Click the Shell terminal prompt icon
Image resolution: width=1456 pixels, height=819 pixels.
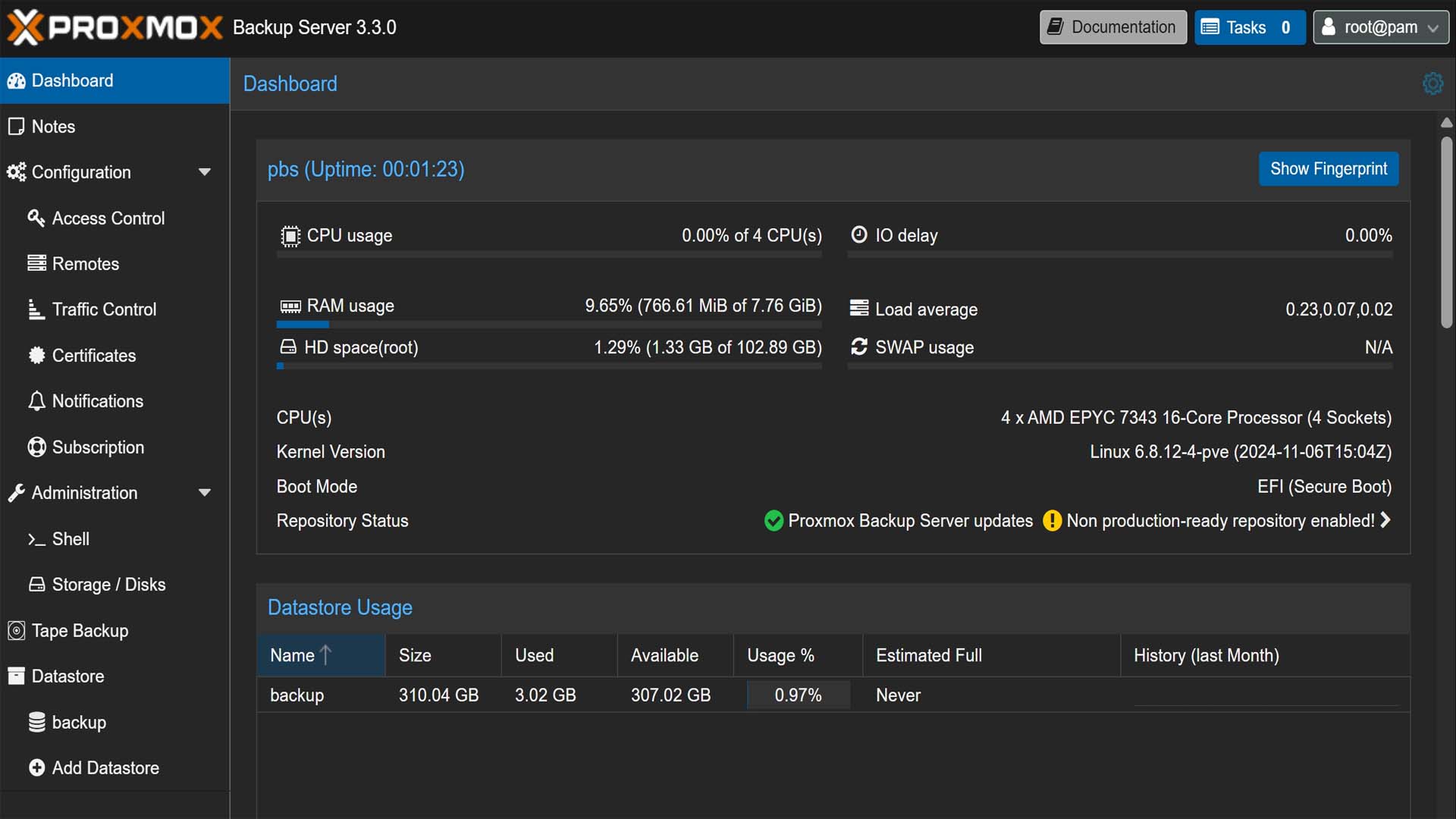click(36, 539)
